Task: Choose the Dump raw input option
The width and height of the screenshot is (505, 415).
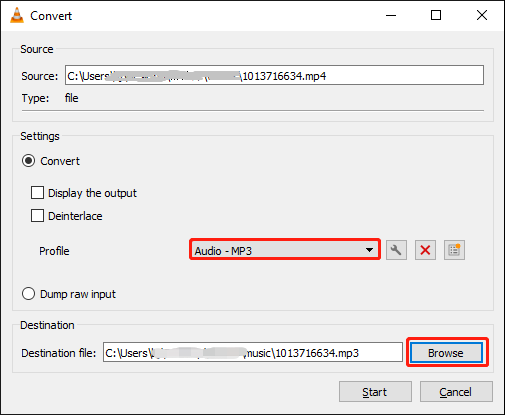Action: pyautogui.click(x=28, y=294)
